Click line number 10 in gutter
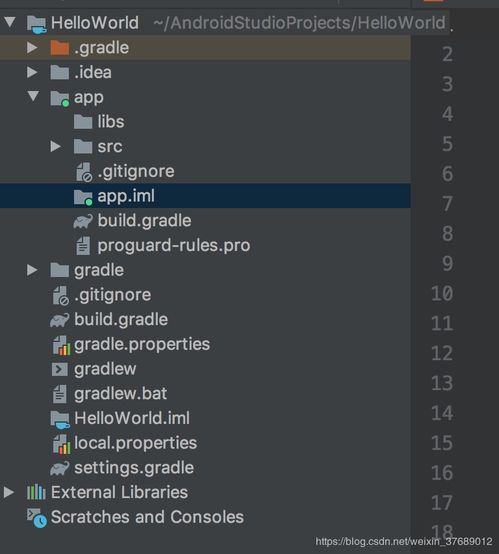This screenshot has height=554, width=499. tap(442, 294)
